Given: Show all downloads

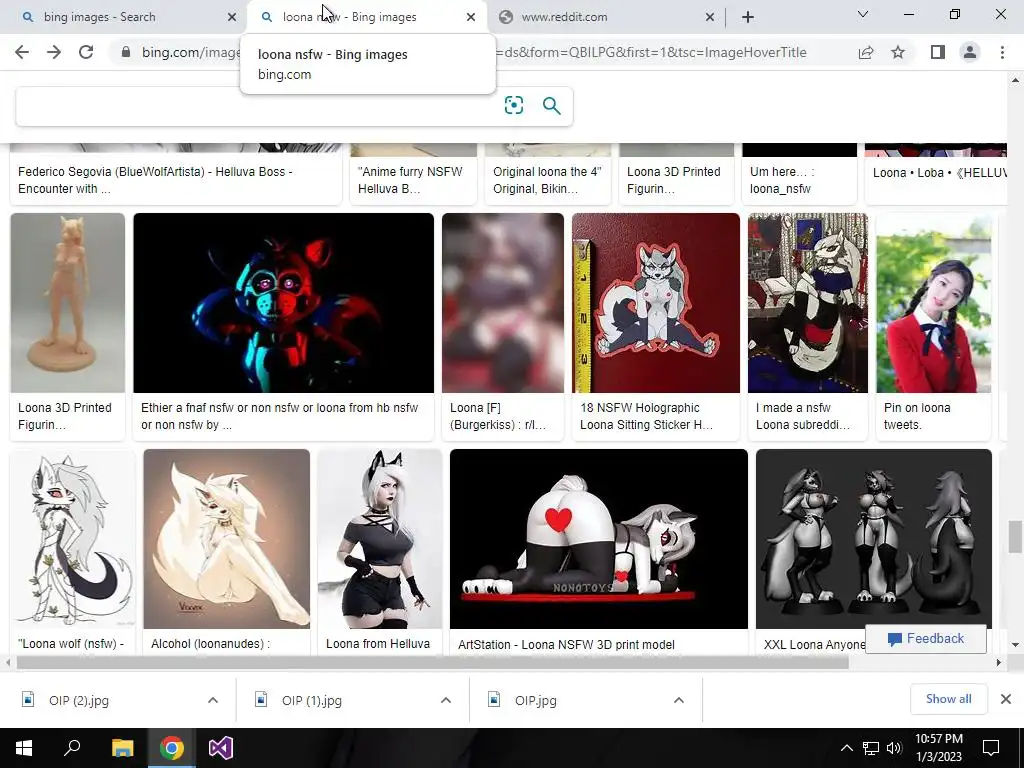Looking at the screenshot, I should point(948,699).
